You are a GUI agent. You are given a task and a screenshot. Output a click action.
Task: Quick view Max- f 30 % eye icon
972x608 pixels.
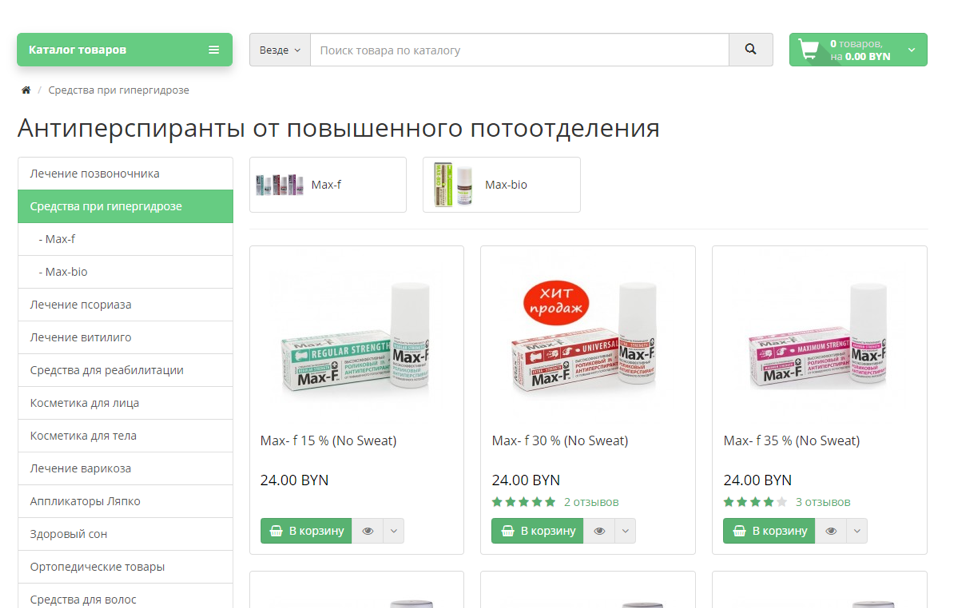(x=599, y=531)
